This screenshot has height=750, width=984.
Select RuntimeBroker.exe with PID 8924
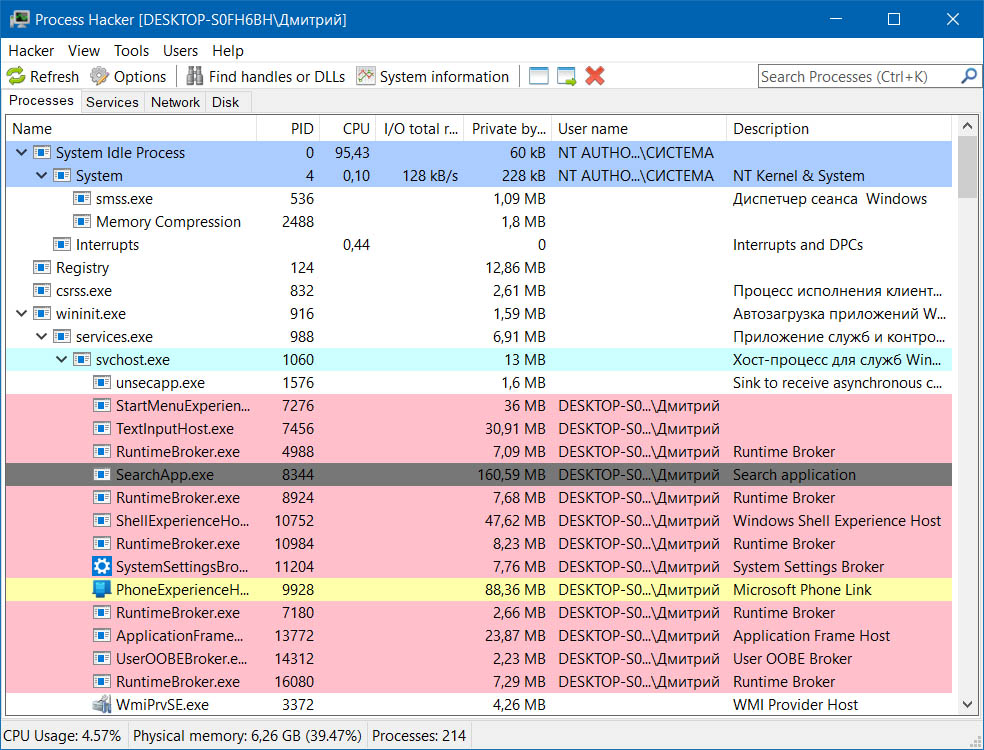[479, 498]
